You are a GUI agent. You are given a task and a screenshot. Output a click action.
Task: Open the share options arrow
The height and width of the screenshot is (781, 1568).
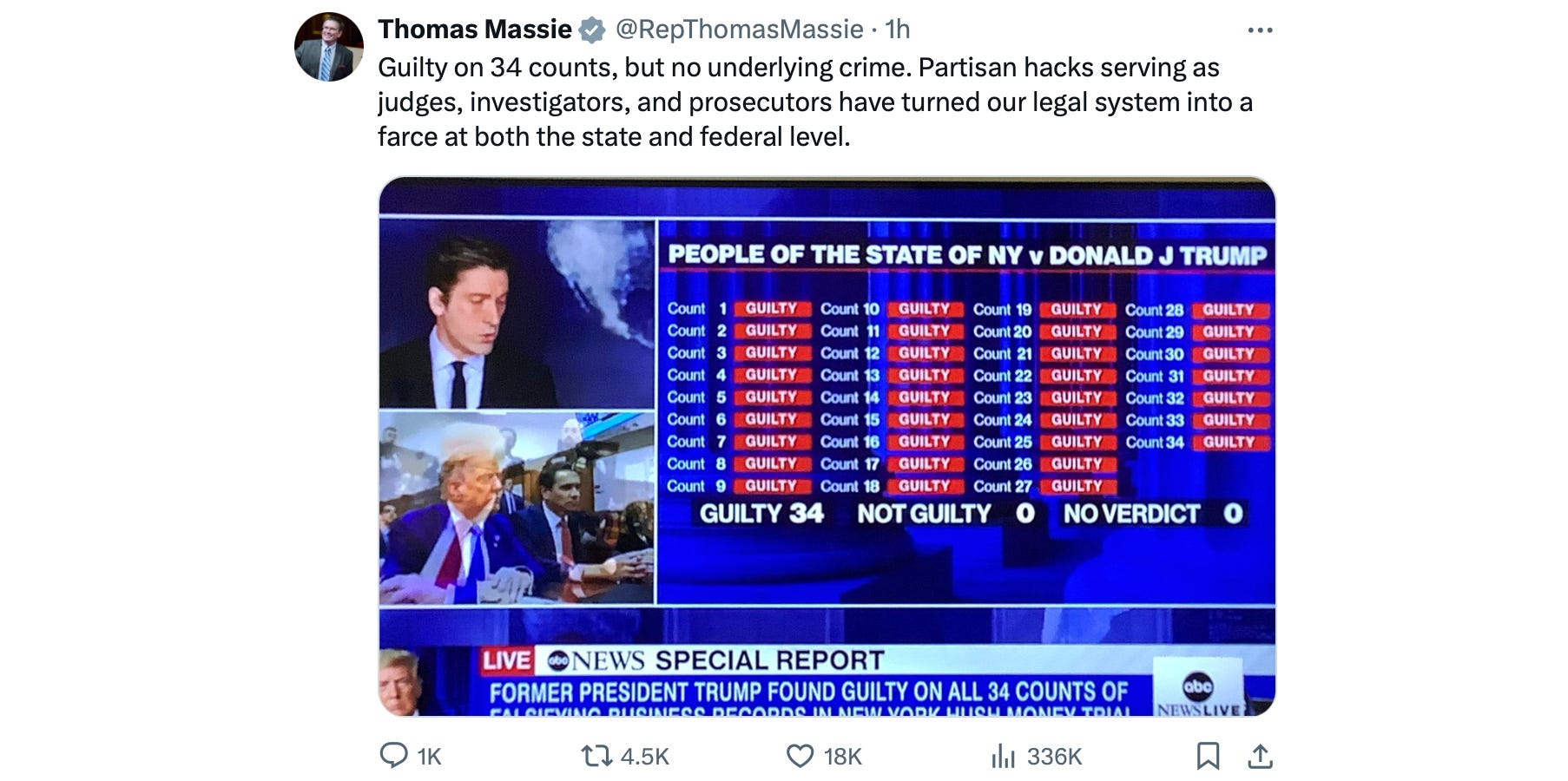(x=1260, y=756)
